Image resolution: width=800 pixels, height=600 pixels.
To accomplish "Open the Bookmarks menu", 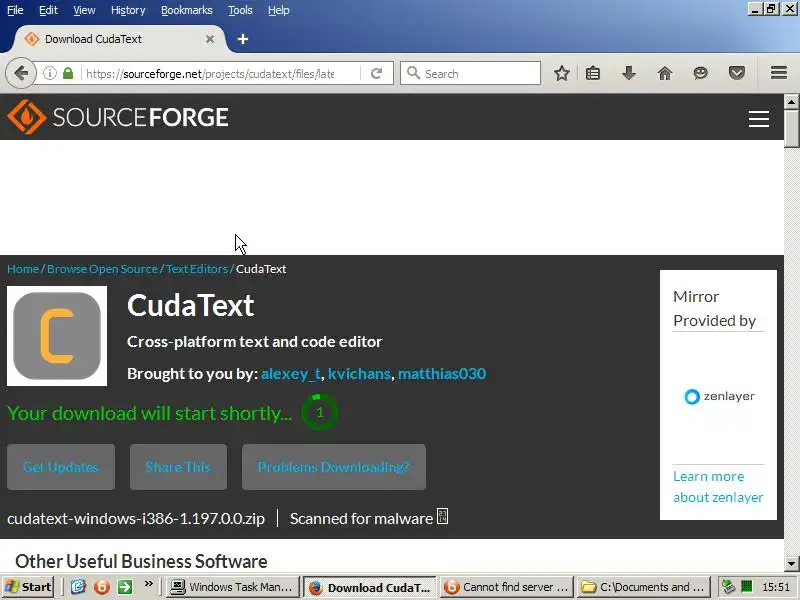I will [x=187, y=10].
